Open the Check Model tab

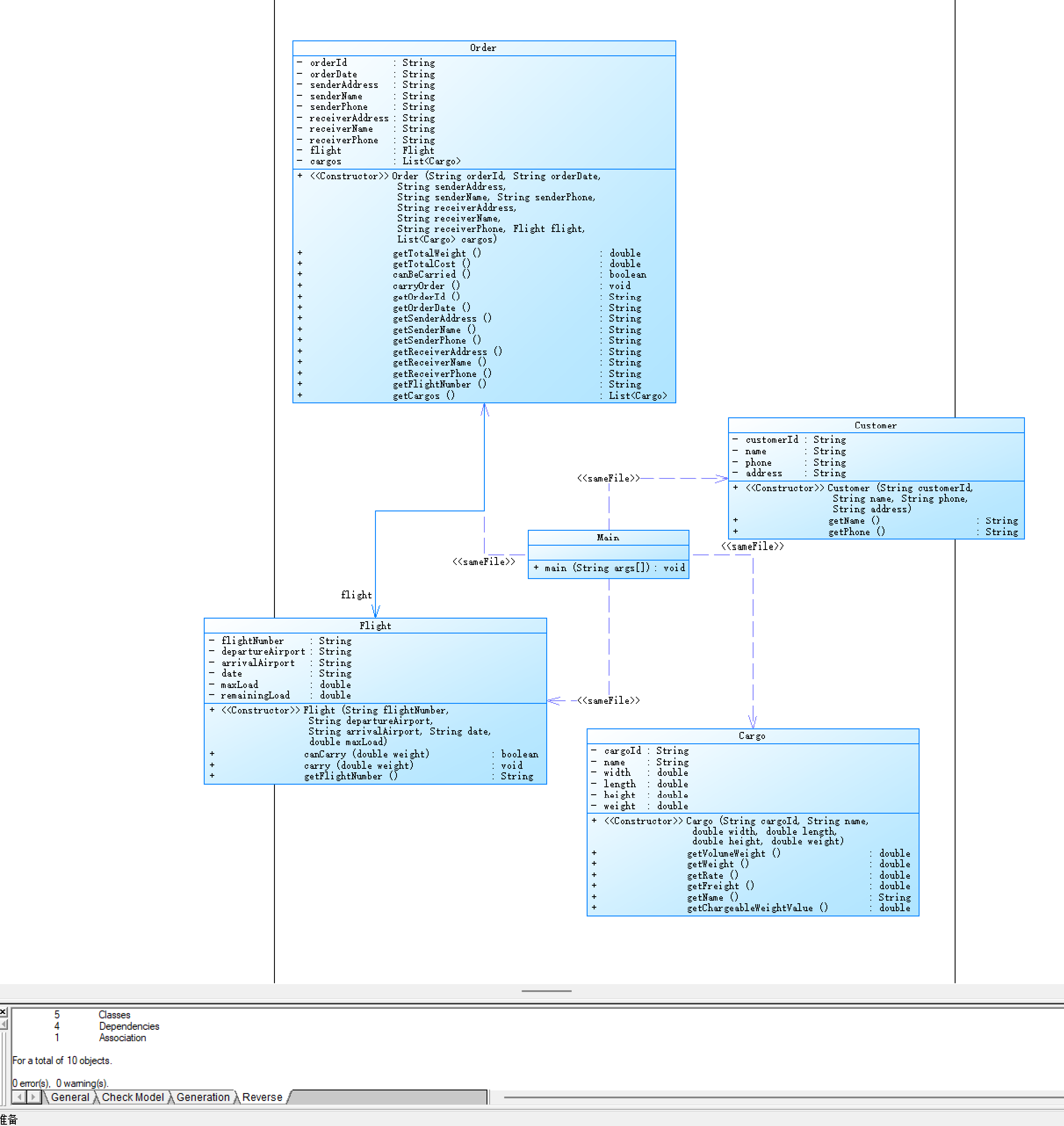pyautogui.click(x=133, y=1097)
